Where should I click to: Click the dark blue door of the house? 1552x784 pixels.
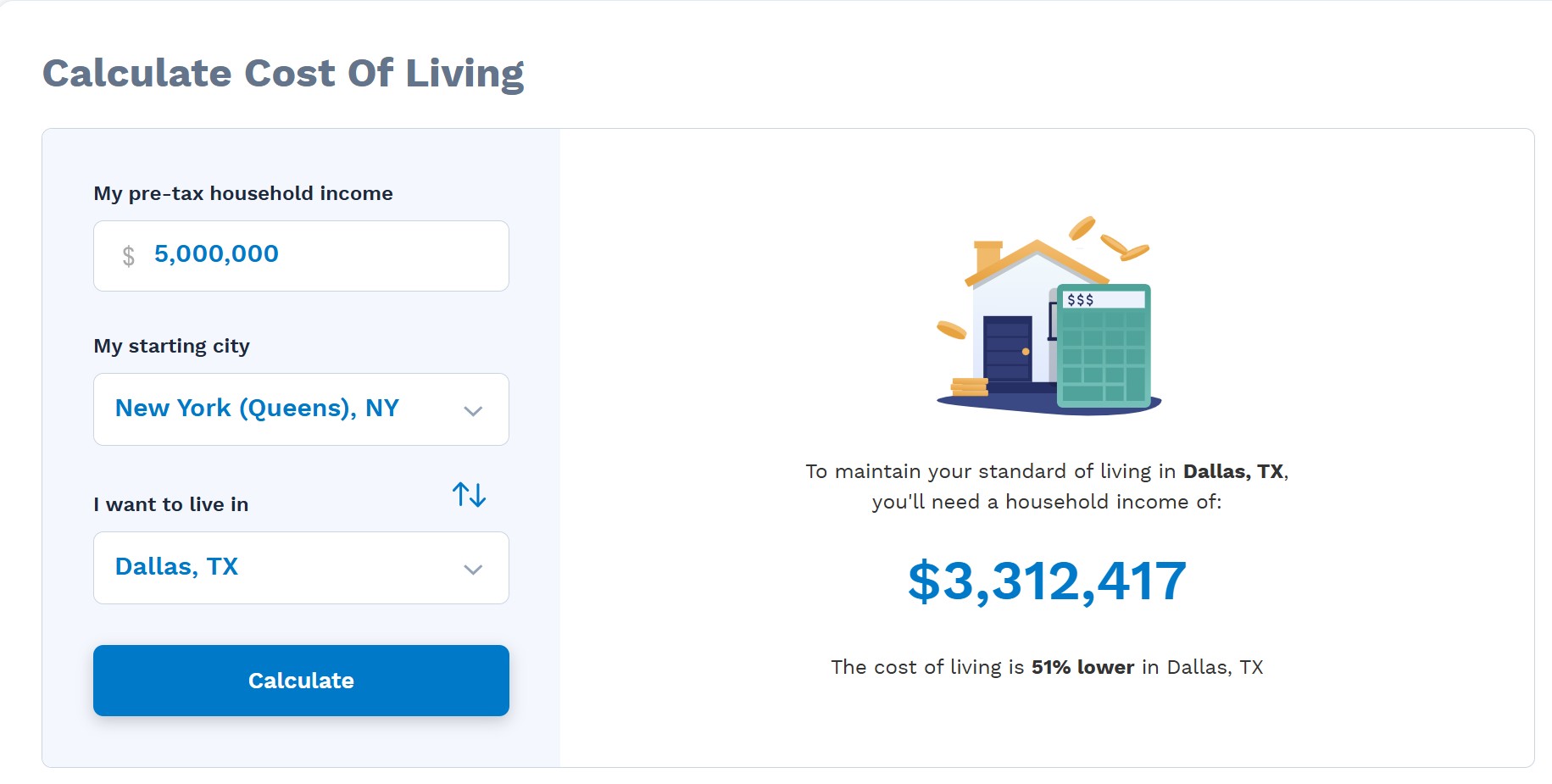1007,349
